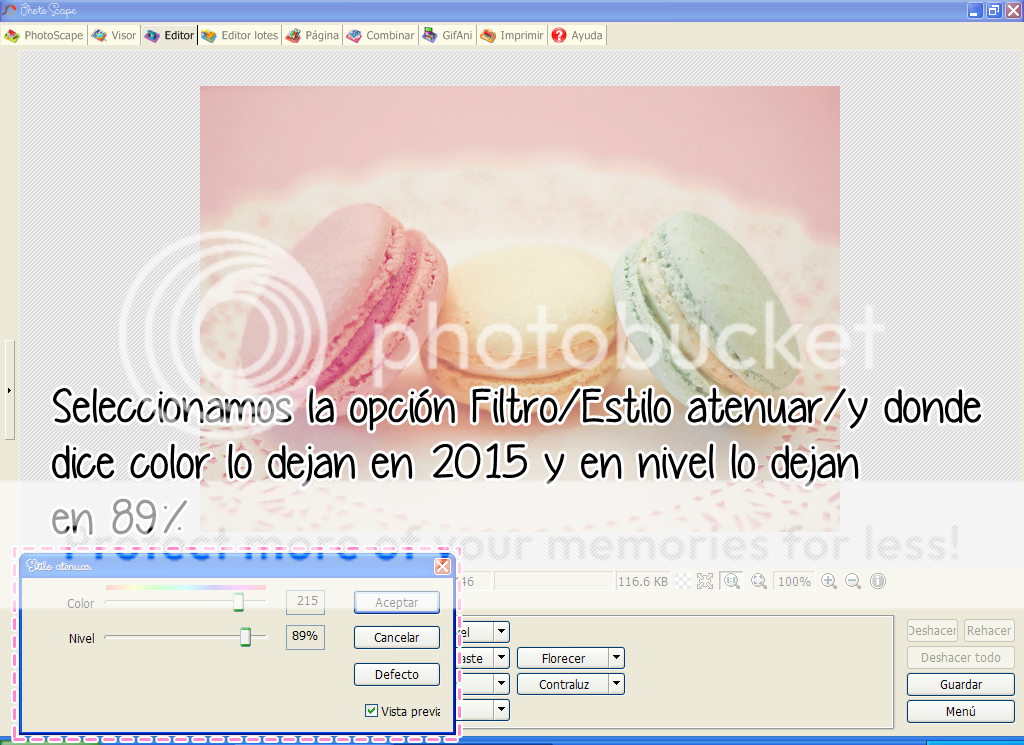1024x745 pixels.
Task: Click the fit-to-window zoom icon
Action: [705, 581]
